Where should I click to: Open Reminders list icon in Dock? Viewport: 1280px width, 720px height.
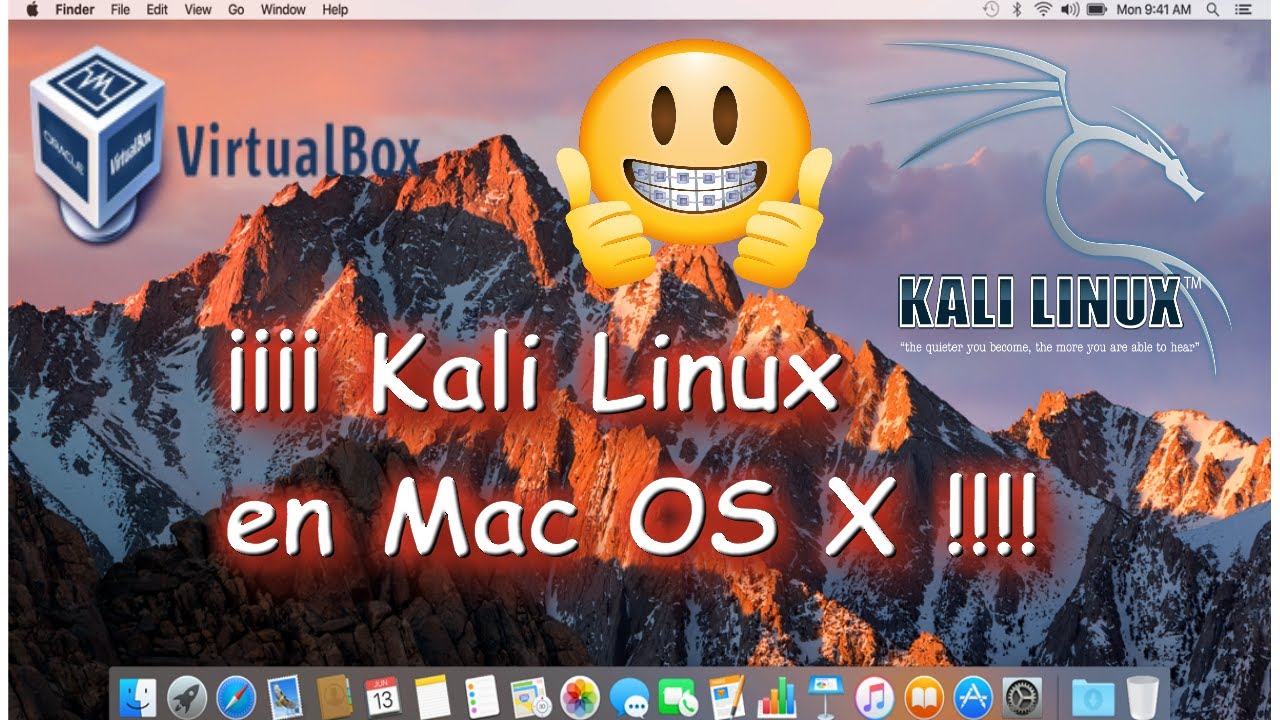click(x=481, y=697)
